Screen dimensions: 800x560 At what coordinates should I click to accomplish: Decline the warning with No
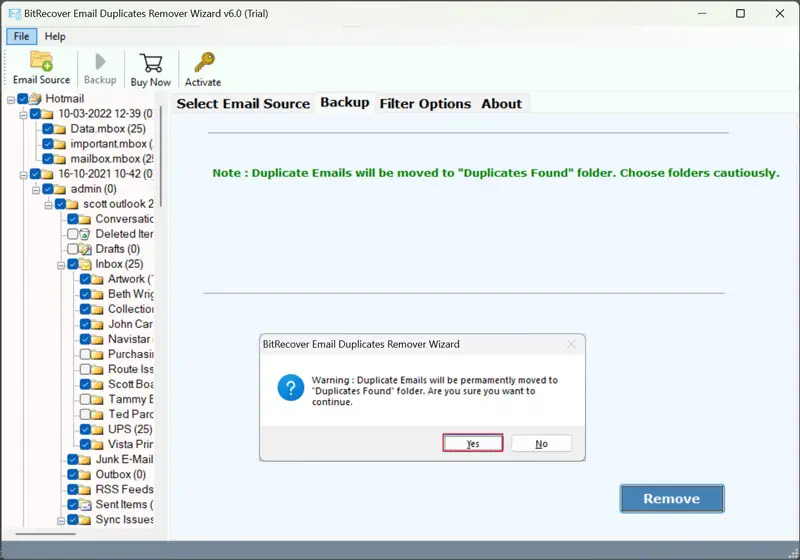[x=541, y=443]
